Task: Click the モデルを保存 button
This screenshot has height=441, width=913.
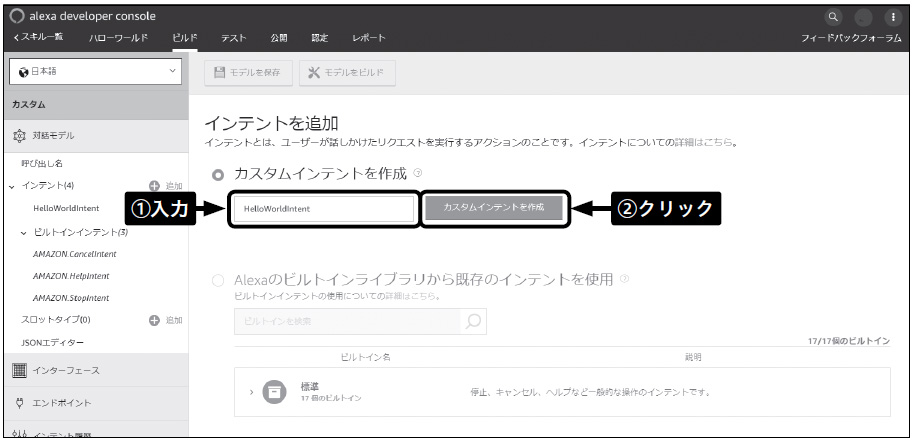Action: click(x=249, y=73)
